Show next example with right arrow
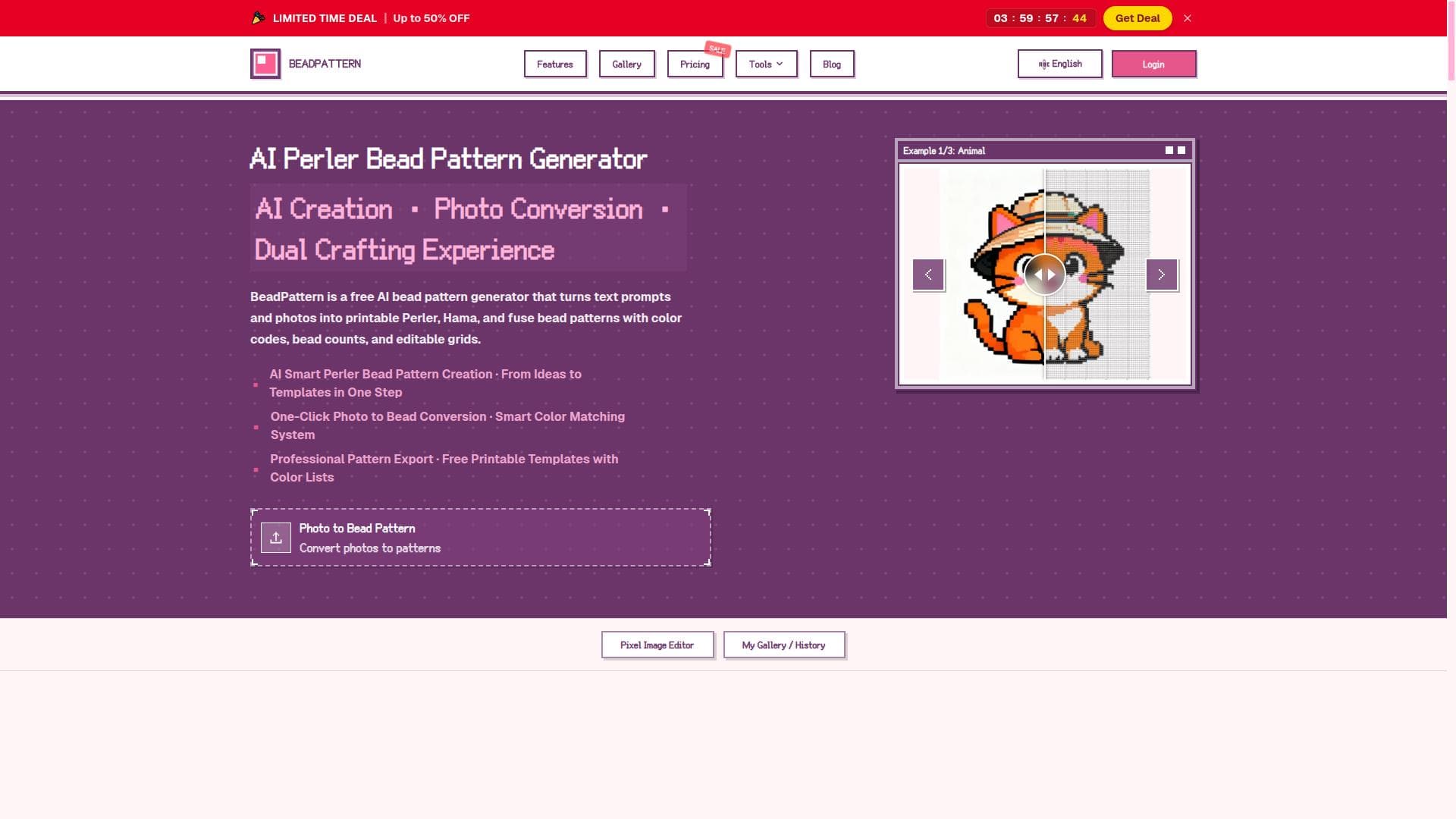 (x=1161, y=275)
